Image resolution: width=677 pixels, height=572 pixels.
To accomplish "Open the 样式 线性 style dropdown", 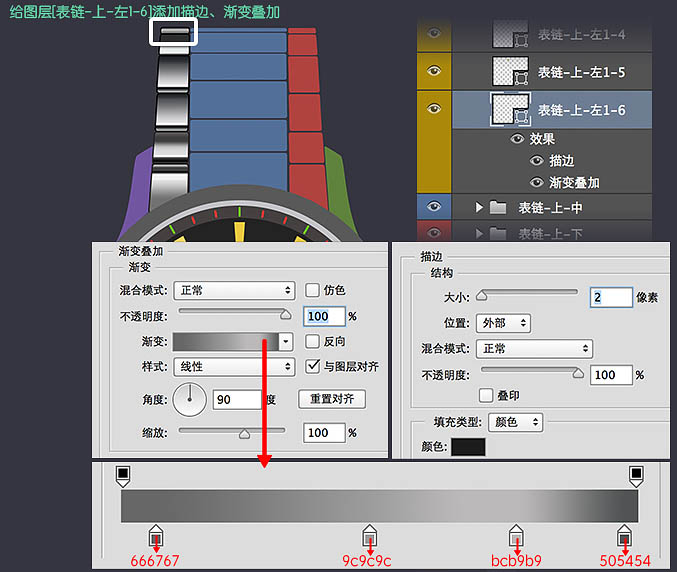I will (x=234, y=367).
